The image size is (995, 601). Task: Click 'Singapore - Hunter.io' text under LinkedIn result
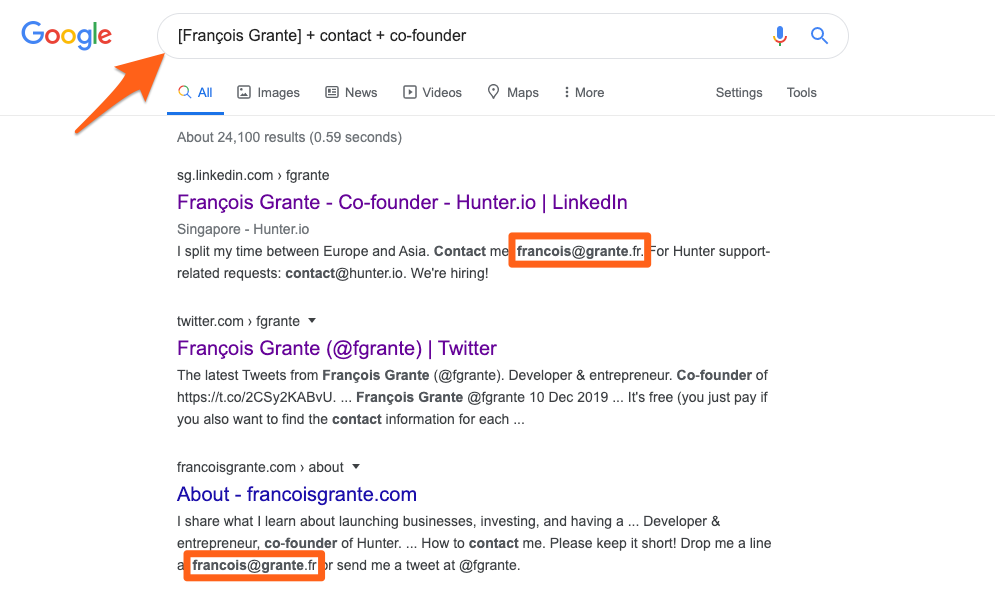[243, 229]
